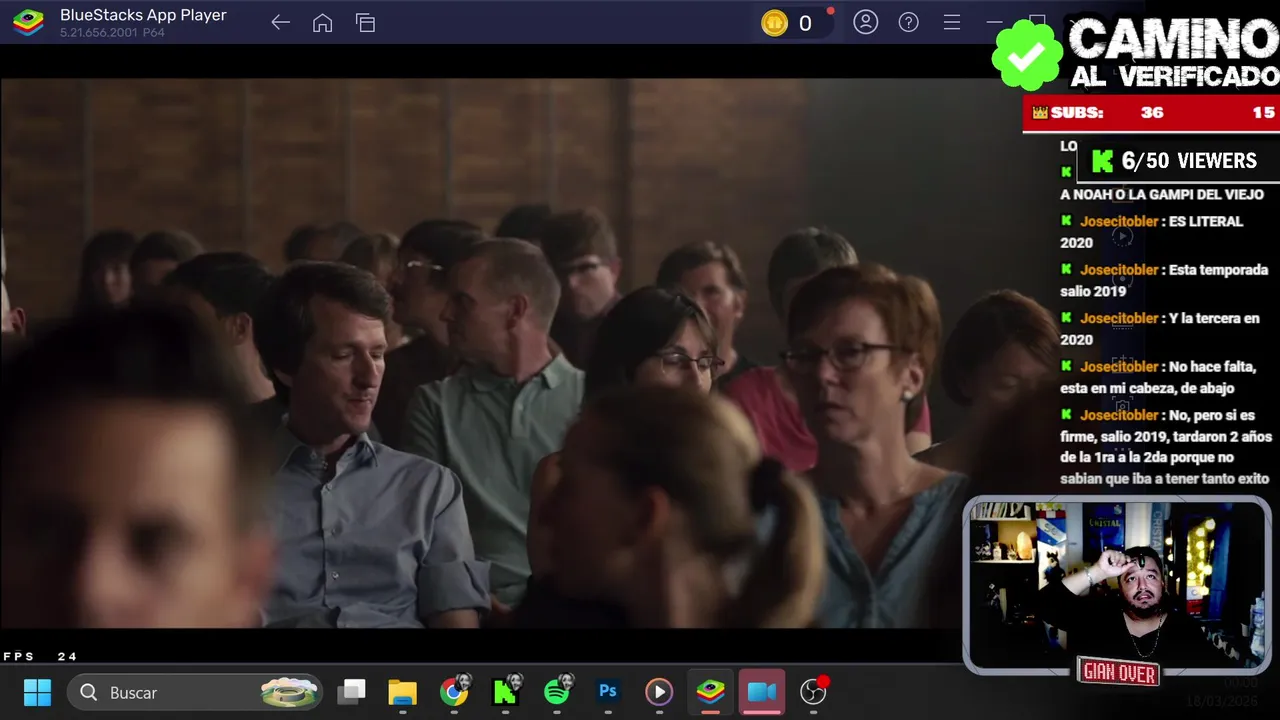Click the FPS 24 counter
Viewport: 1280px width, 720px height.
(x=40, y=656)
